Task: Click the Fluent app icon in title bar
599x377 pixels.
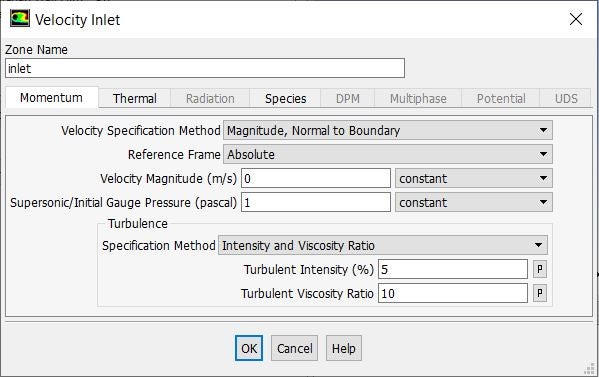Action: pos(20,19)
